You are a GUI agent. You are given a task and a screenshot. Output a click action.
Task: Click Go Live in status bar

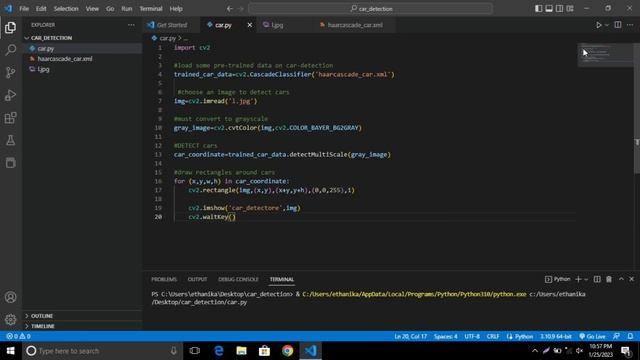tap(592, 336)
